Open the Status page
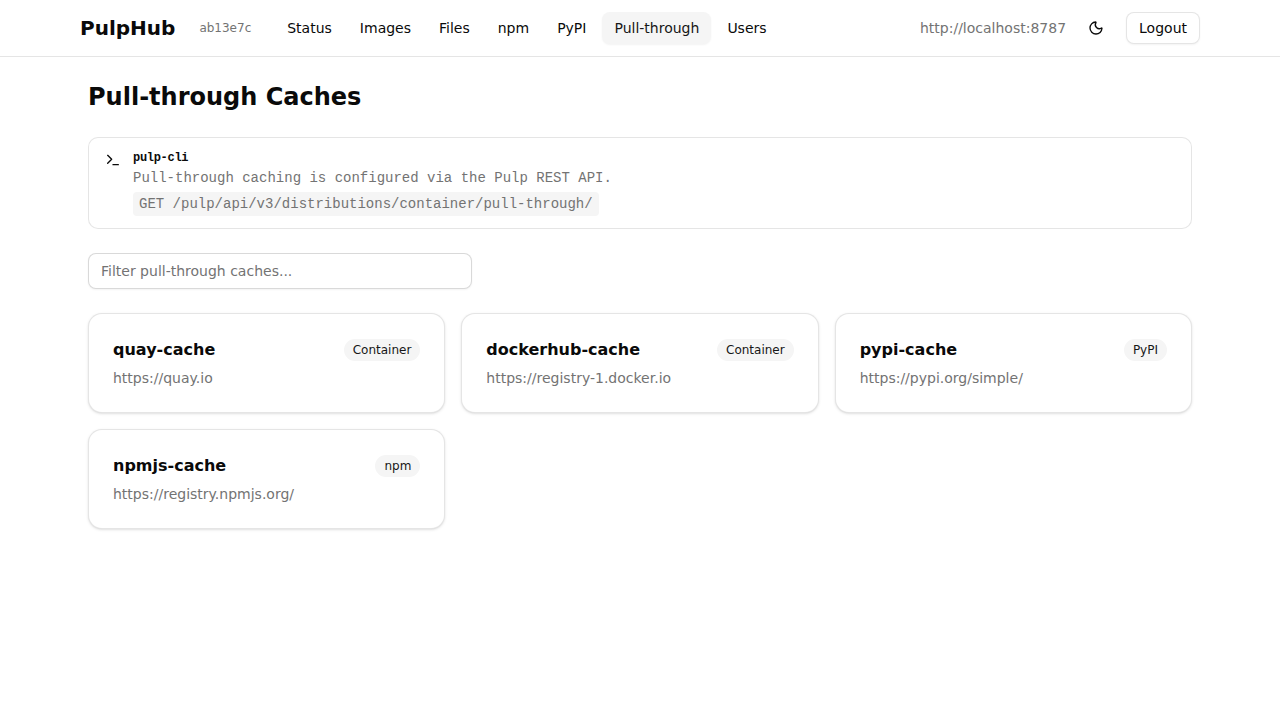Viewport: 1280px width, 720px height. (x=309, y=28)
